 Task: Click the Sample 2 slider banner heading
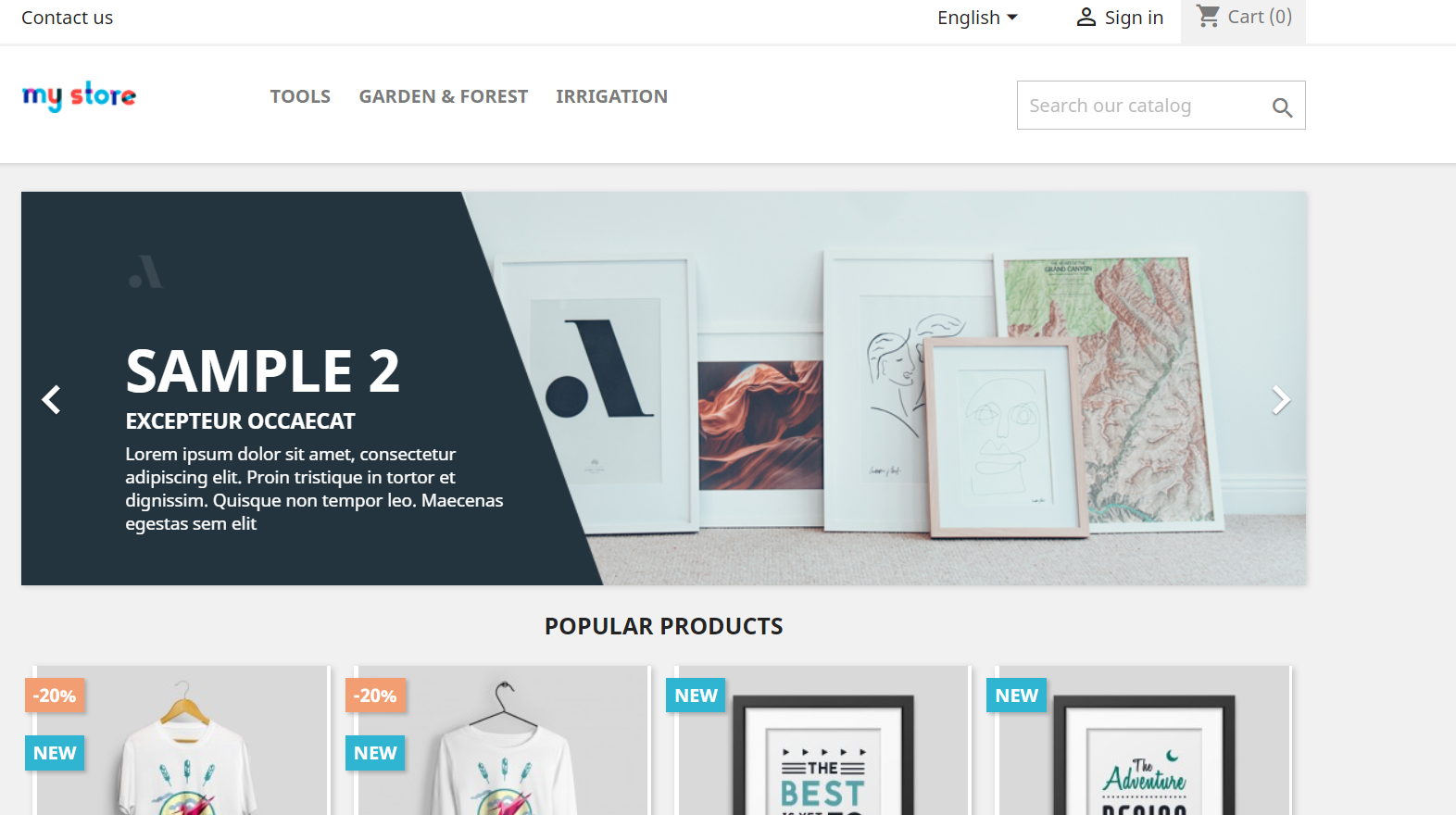263,371
